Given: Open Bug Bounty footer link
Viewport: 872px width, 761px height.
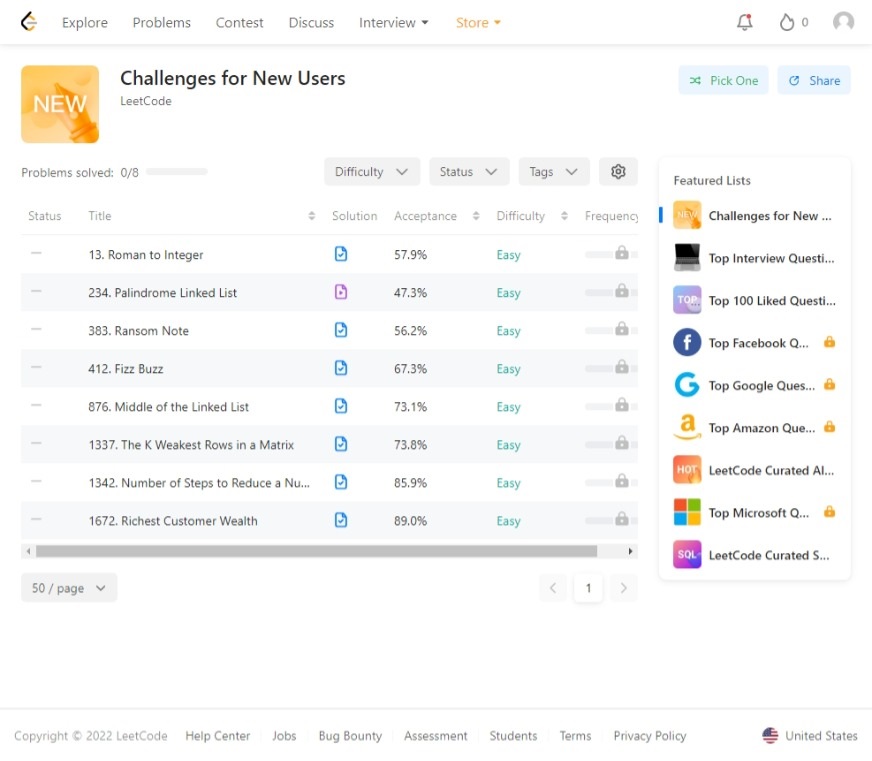Looking at the screenshot, I should tap(350, 735).
